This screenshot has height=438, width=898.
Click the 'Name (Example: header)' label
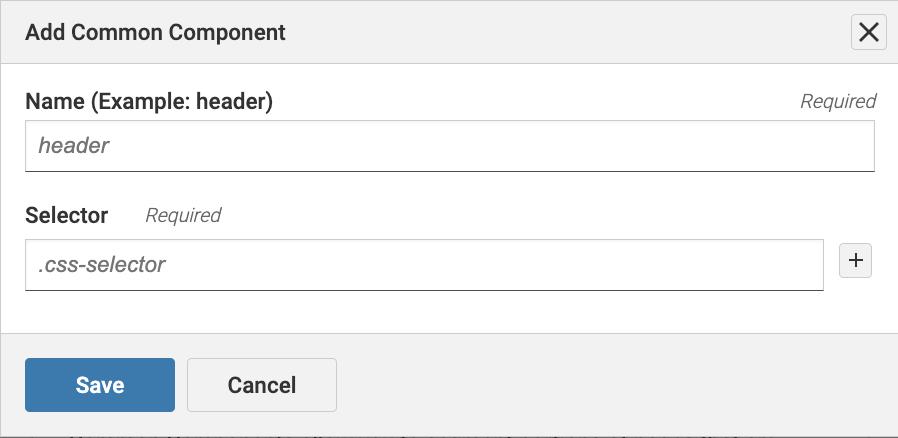point(149,101)
